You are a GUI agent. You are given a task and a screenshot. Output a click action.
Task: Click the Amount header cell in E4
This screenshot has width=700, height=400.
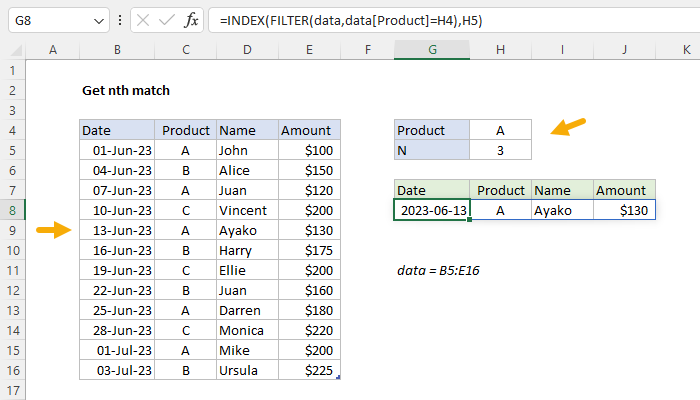click(x=308, y=131)
